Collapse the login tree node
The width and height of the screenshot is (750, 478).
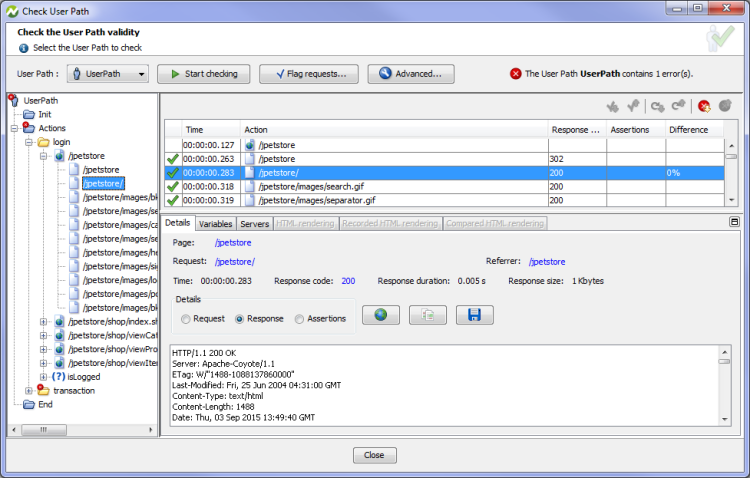pyautogui.click(x=29, y=142)
